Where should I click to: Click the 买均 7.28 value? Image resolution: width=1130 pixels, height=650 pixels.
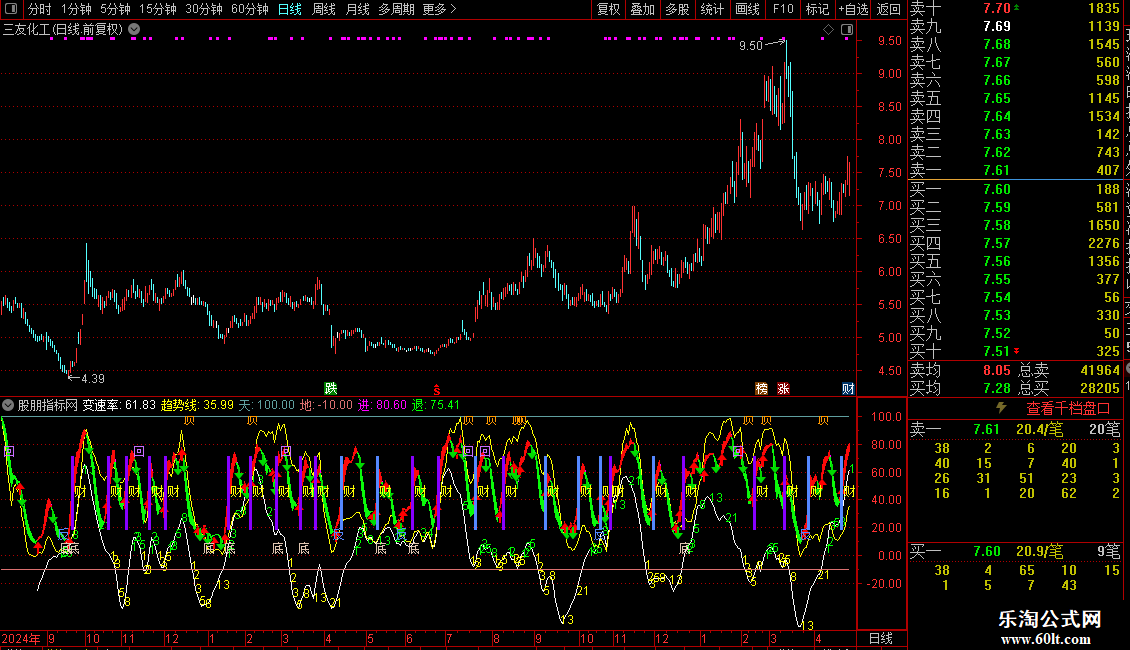pos(997,388)
